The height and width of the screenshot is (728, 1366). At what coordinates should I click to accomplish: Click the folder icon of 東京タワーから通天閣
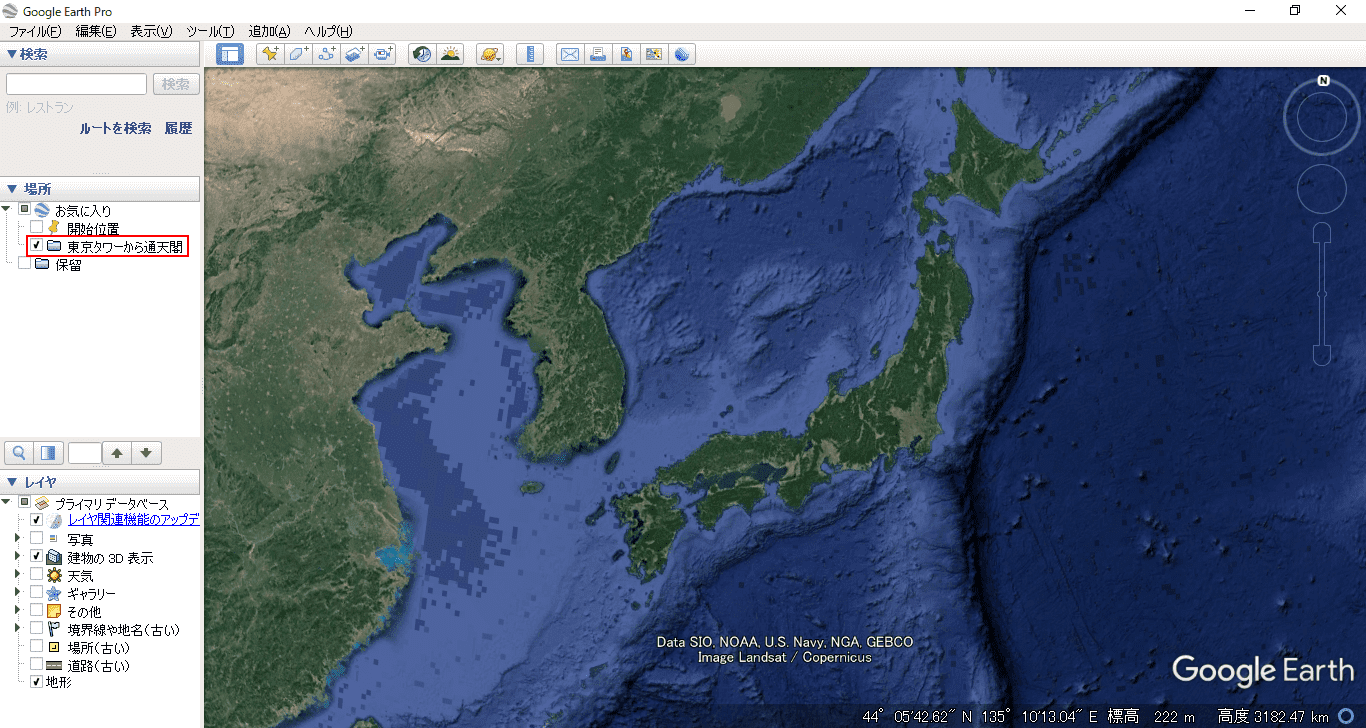[54, 246]
